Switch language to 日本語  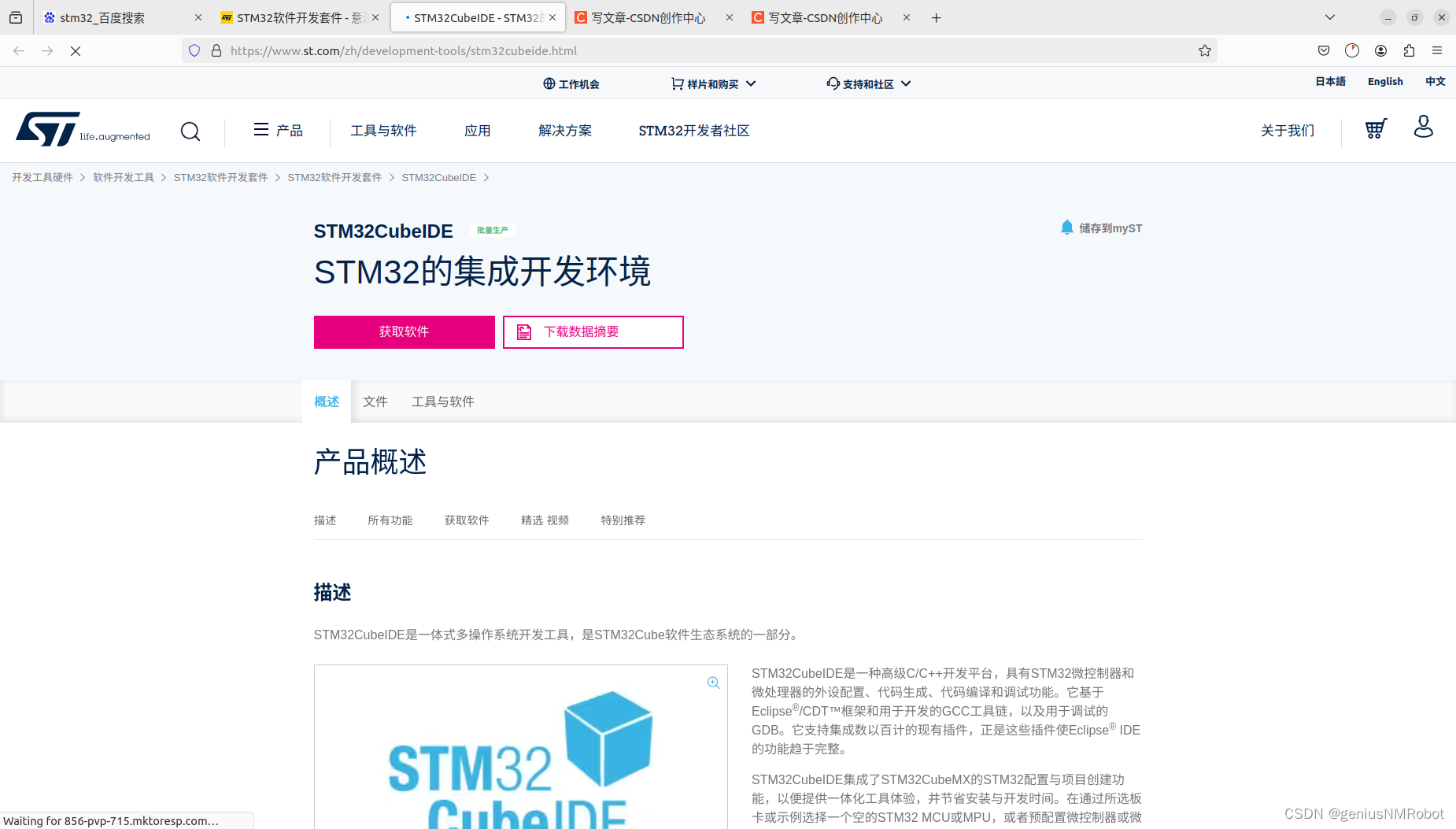coord(1331,81)
